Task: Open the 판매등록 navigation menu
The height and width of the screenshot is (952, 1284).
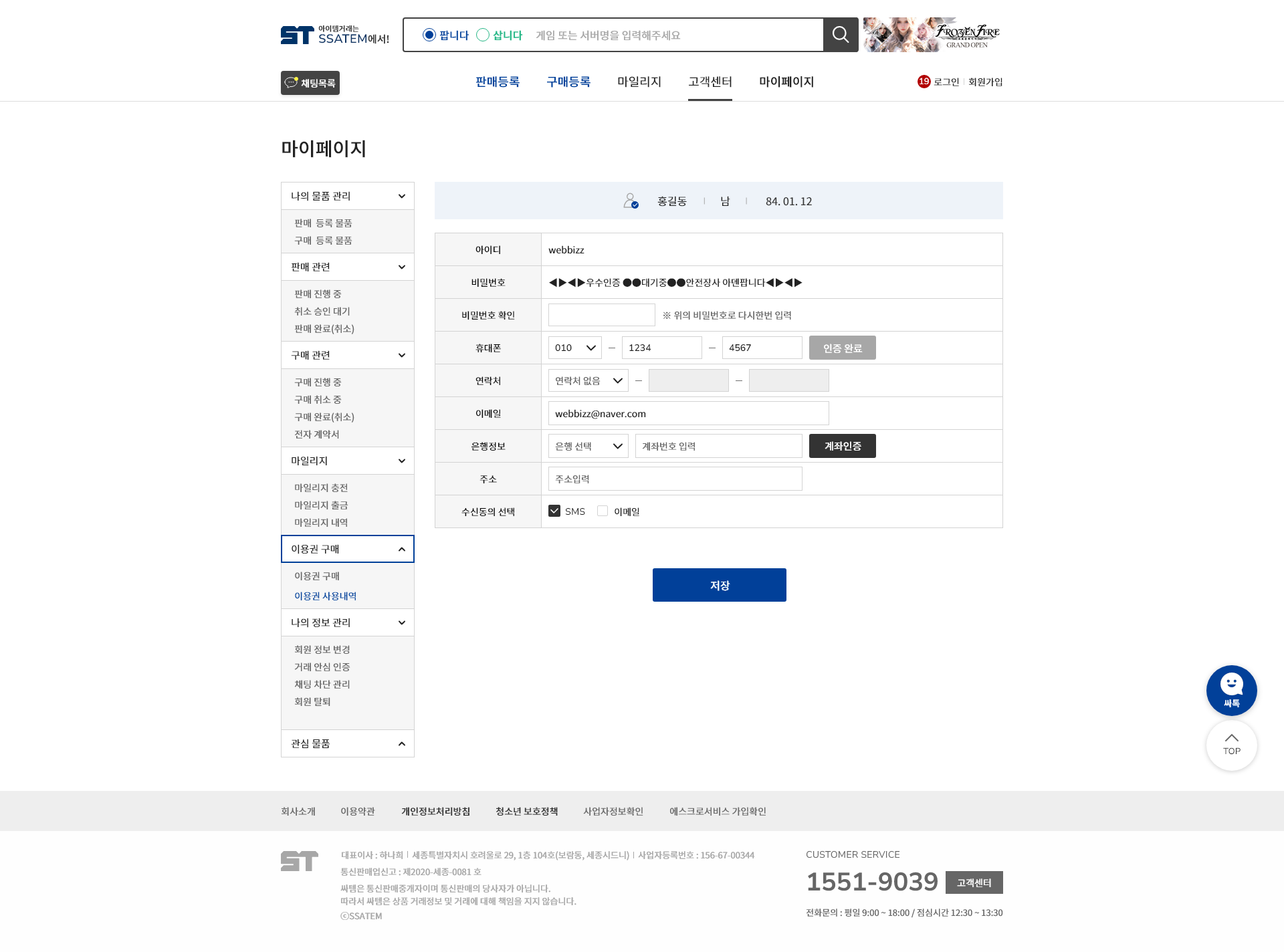Action: 498,82
